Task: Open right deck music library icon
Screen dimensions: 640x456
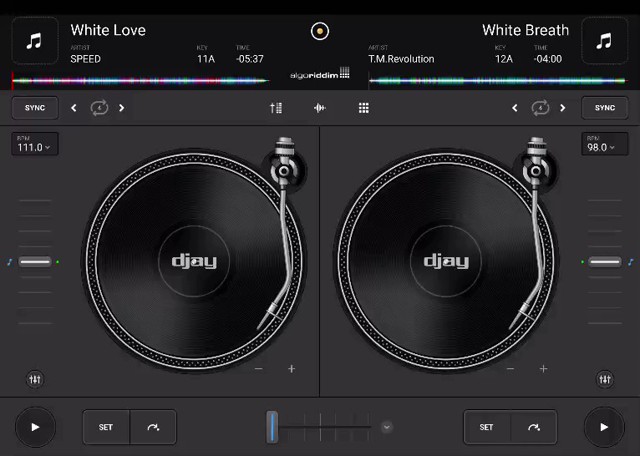Action: (604, 41)
